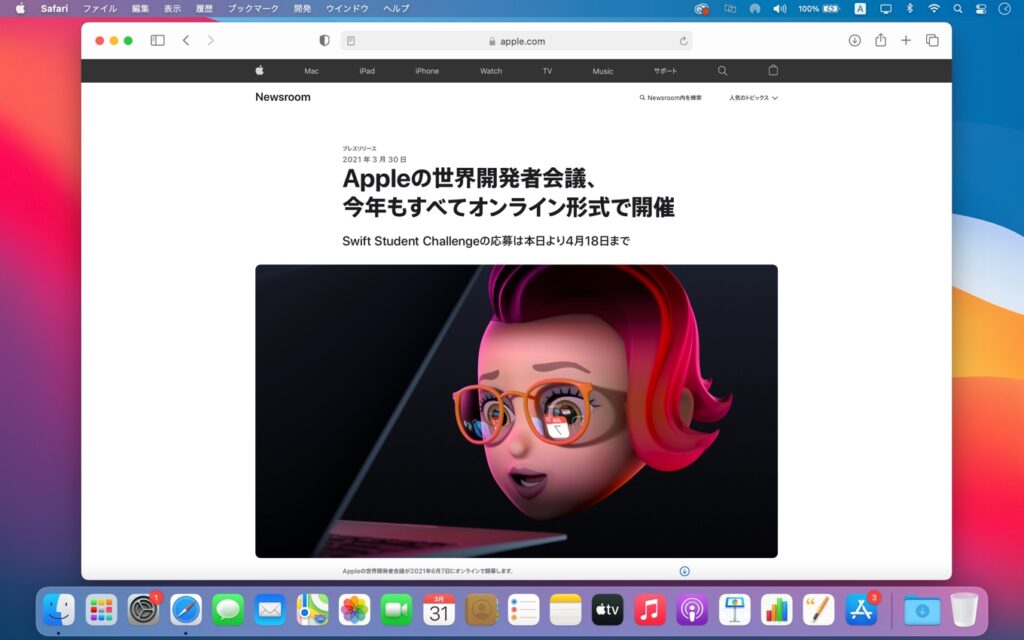Open FaceTime from the Dock
Image resolution: width=1024 pixels, height=640 pixels.
click(x=397, y=608)
